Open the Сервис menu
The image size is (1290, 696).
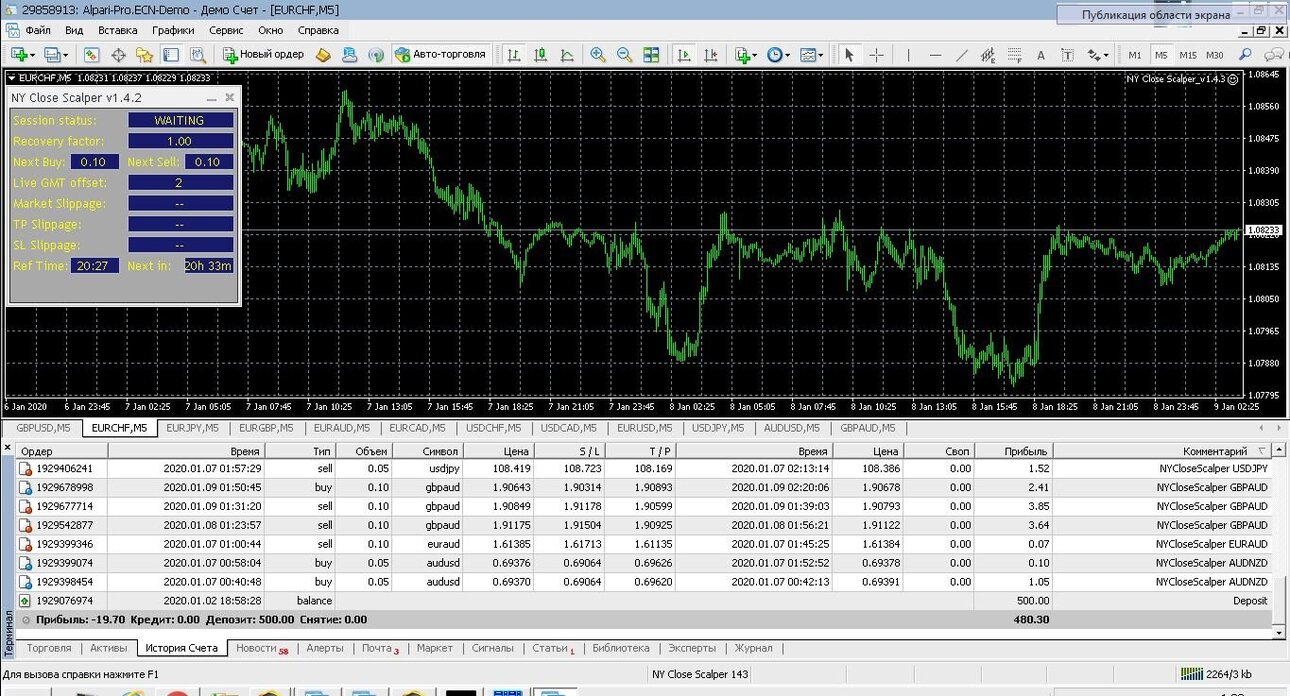click(x=226, y=30)
